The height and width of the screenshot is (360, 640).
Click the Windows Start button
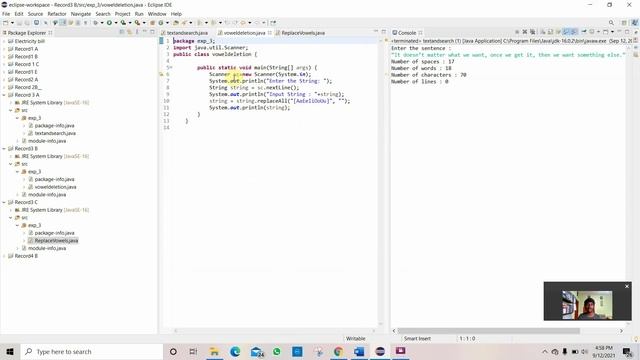pyautogui.click(x=10, y=351)
